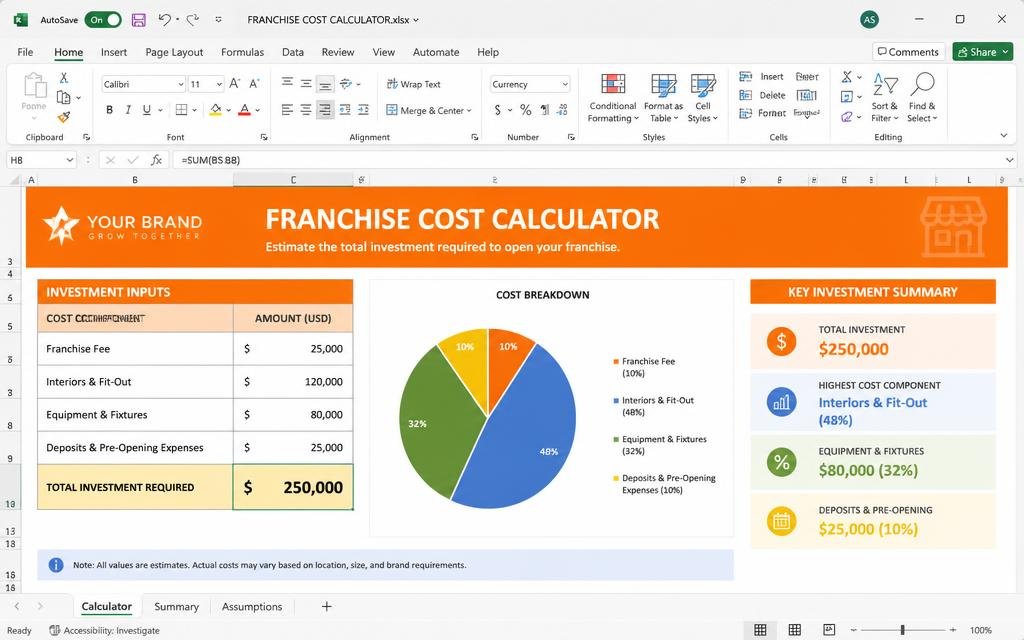Click the AS account avatar
Viewport: 1024px width, 640px height.
point(869,20)
